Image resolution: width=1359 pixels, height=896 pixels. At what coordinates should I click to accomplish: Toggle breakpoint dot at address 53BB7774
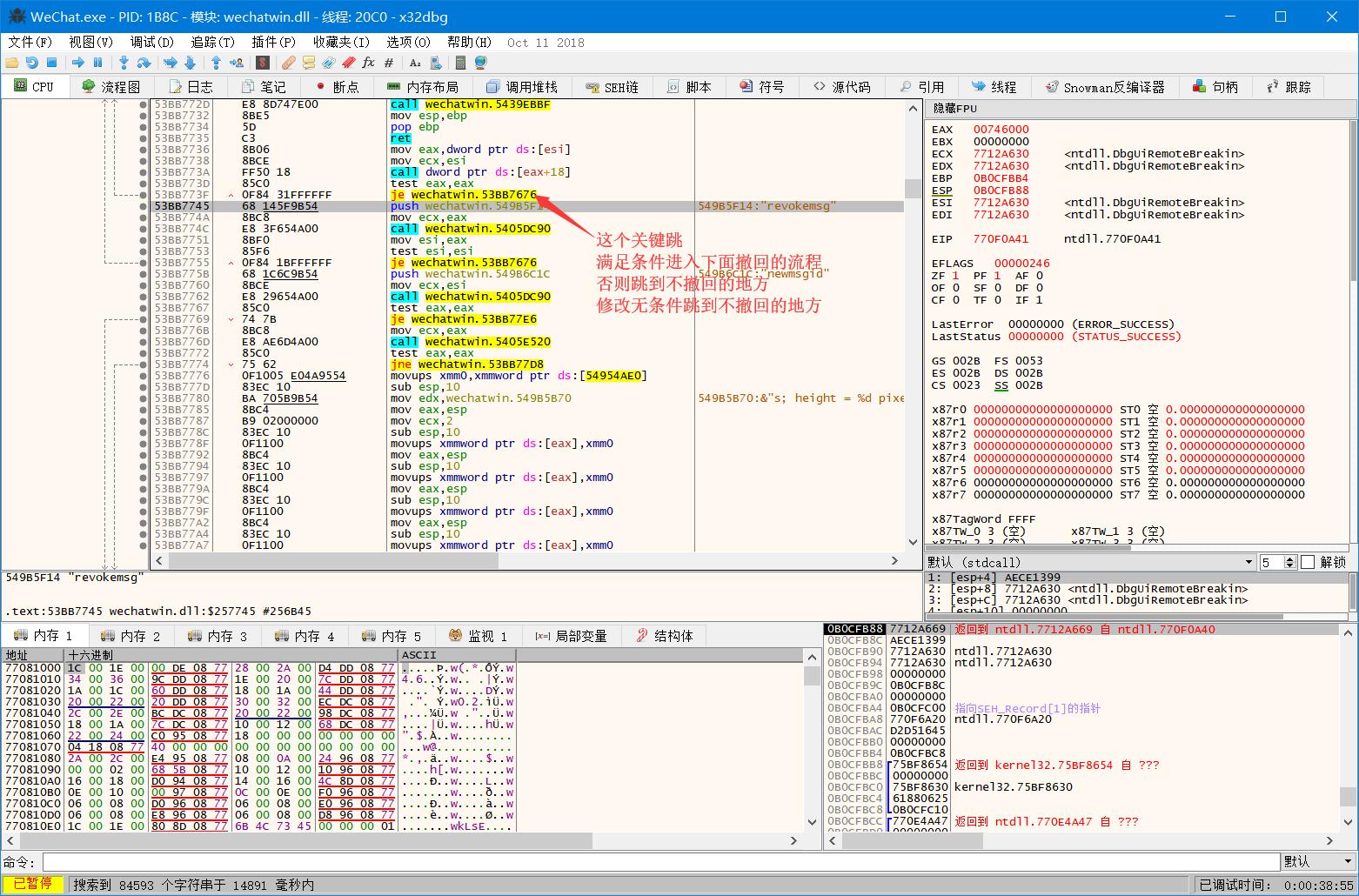click(143, 364)
